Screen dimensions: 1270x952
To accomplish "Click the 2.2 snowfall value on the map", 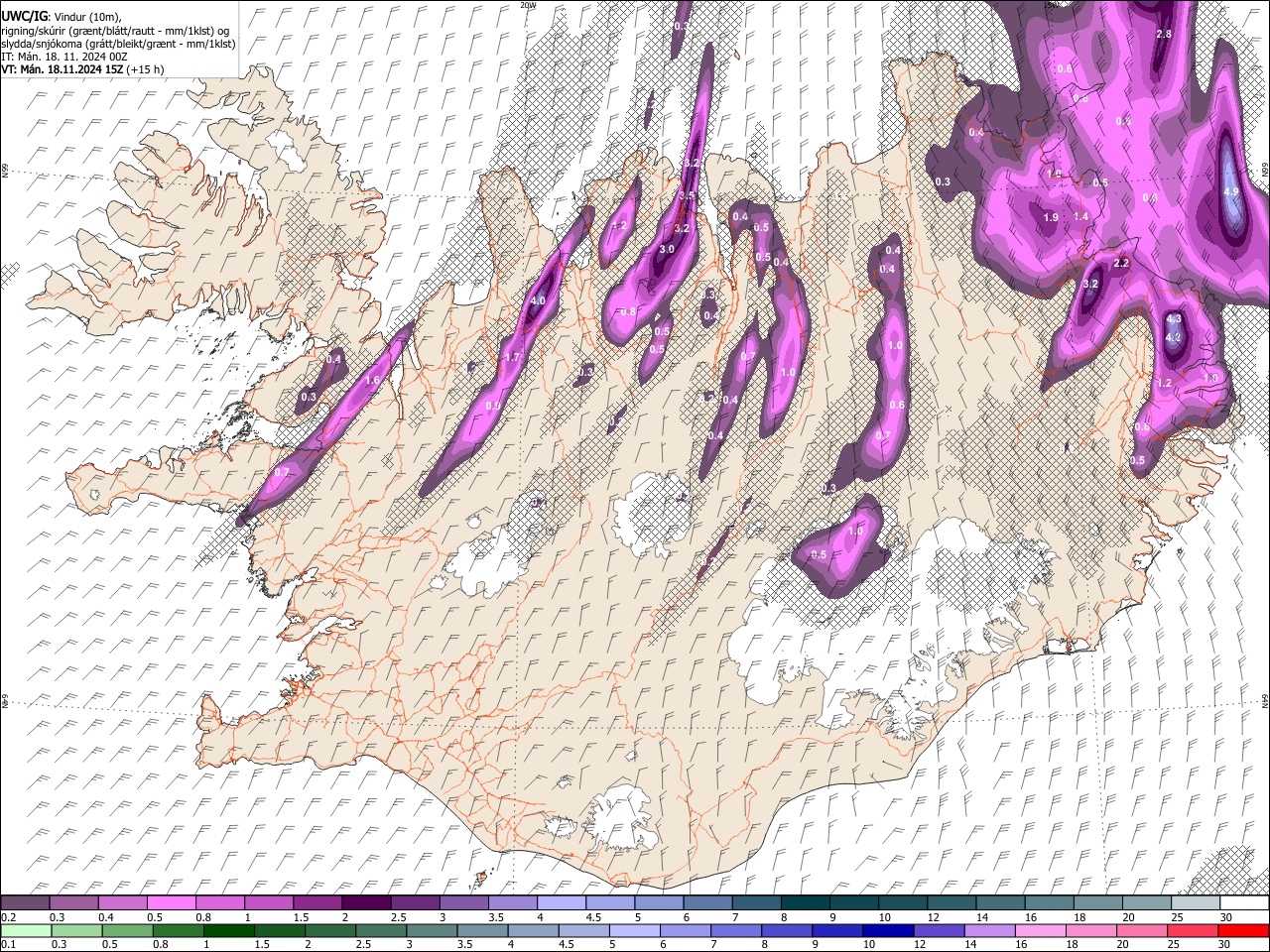I will 1122,264.
